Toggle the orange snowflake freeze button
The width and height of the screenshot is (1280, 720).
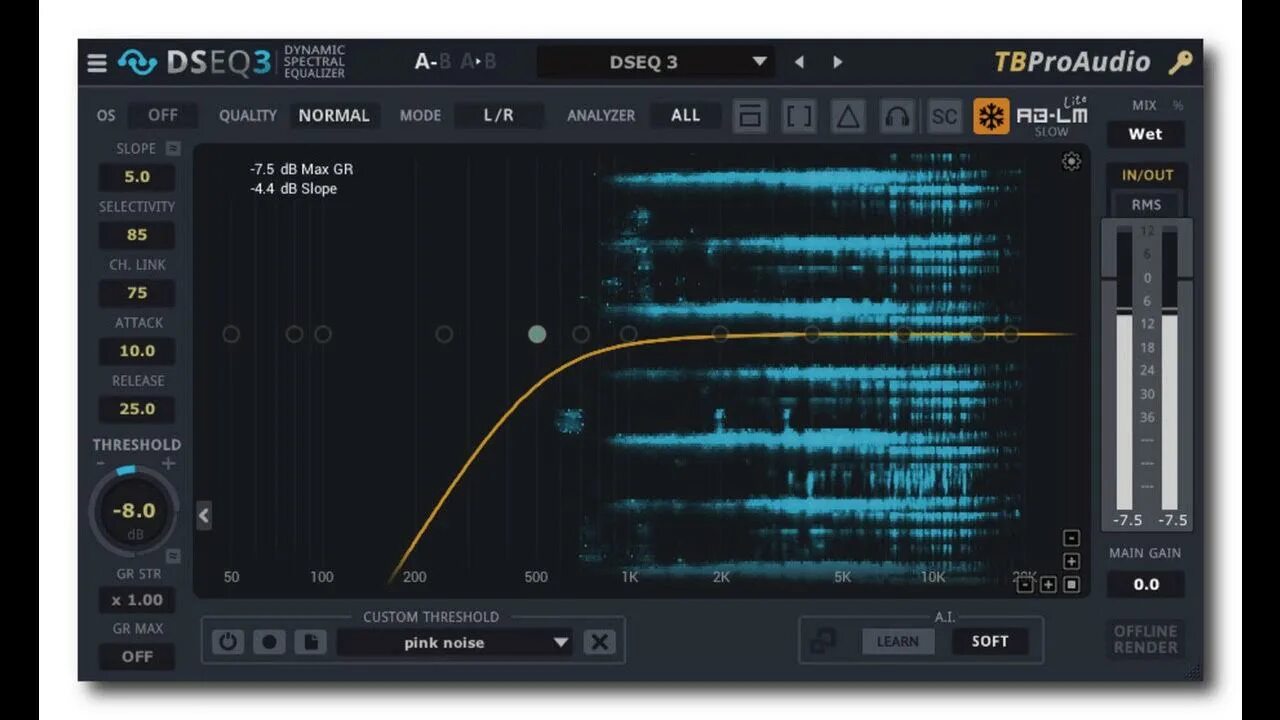pos(991,116)
